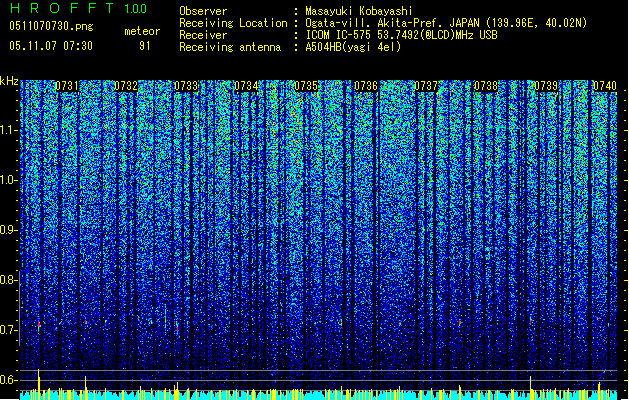The width and height of the screenshot is (629, 400).
Task: Click the meteor count 91
Action: click(145, 46)
